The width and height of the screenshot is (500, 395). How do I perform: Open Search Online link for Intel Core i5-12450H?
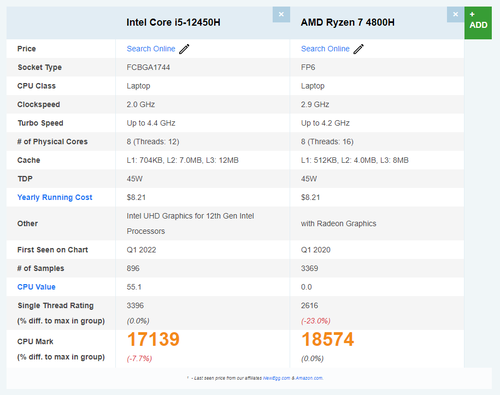(151, 49)
